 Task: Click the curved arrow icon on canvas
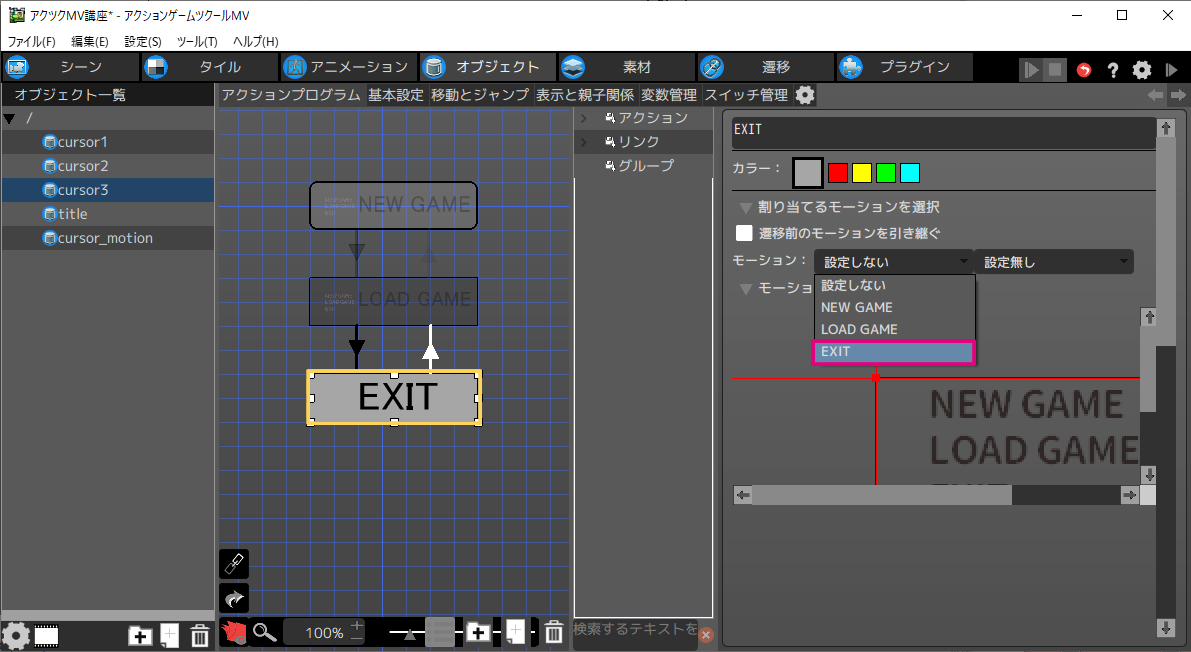pyautogui.click(x=233, y=598)
